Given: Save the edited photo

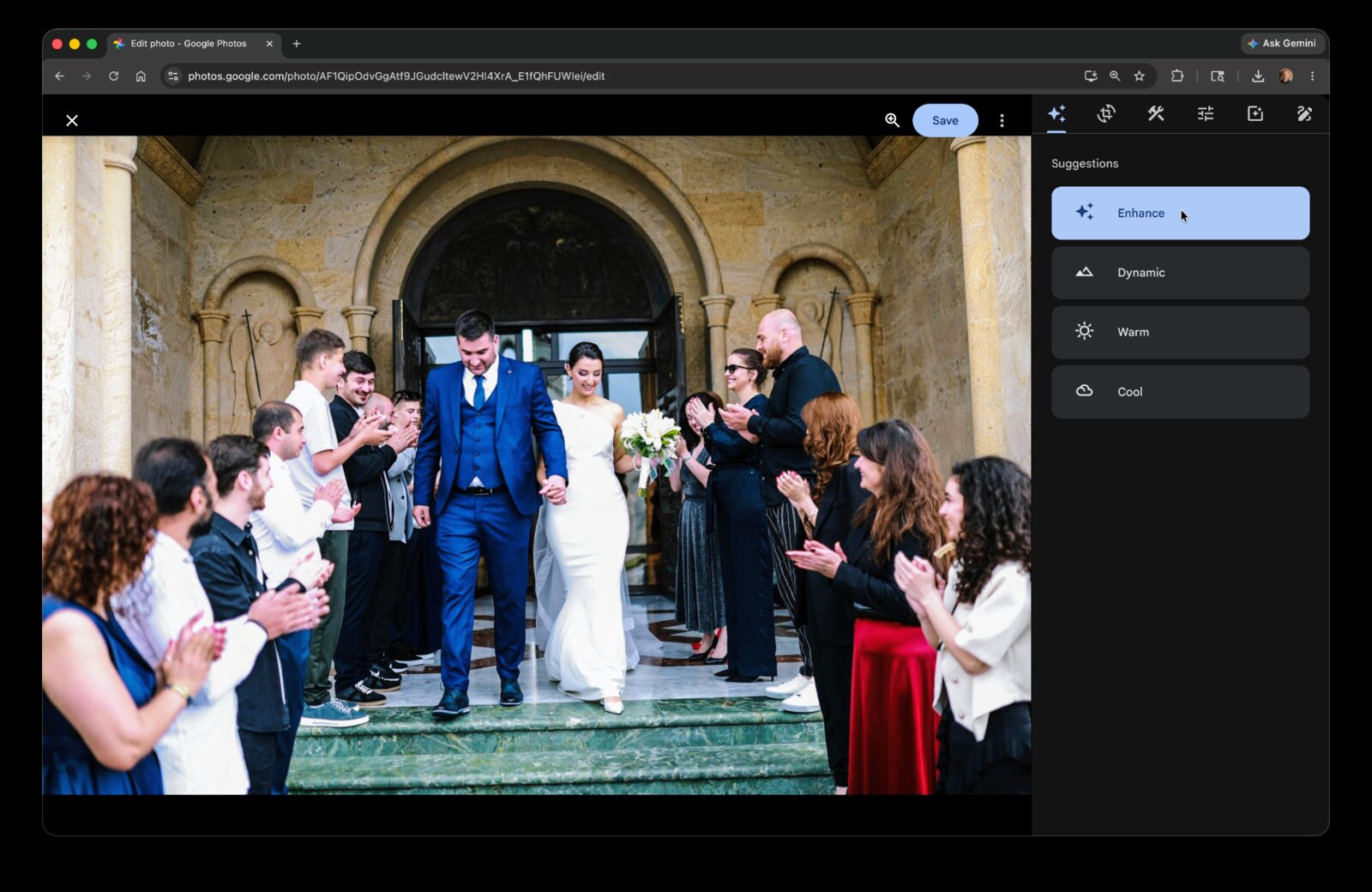Looking at the screenshot, I should pyautogui.click(x=945, y=120).
